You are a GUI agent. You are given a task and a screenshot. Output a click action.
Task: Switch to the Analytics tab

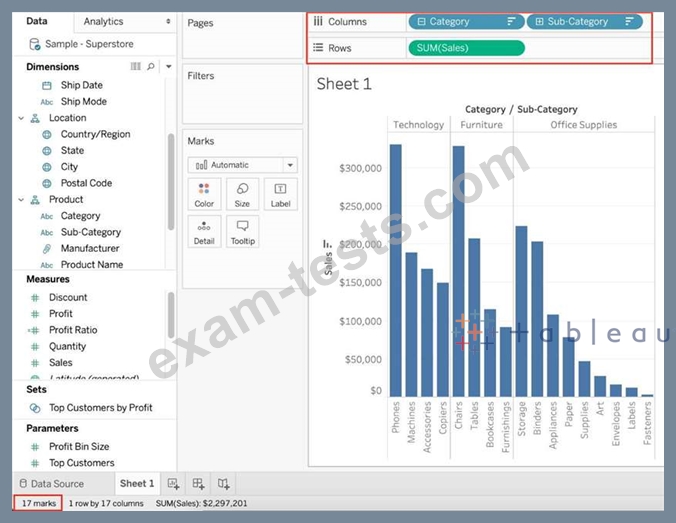[103, 22]
